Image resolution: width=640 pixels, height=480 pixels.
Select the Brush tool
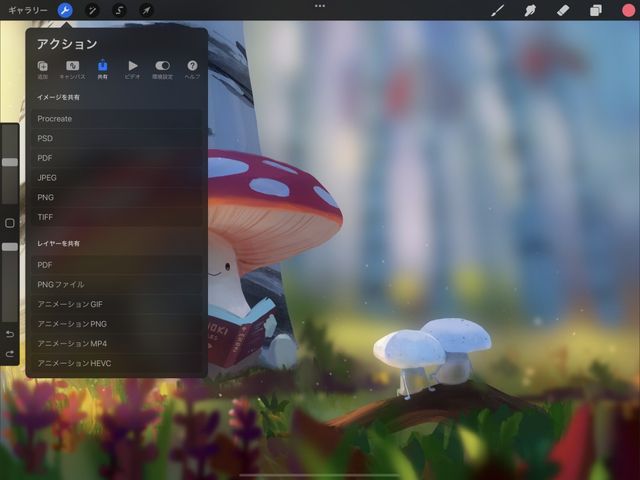pyautogui.click(x=497, y=10)
